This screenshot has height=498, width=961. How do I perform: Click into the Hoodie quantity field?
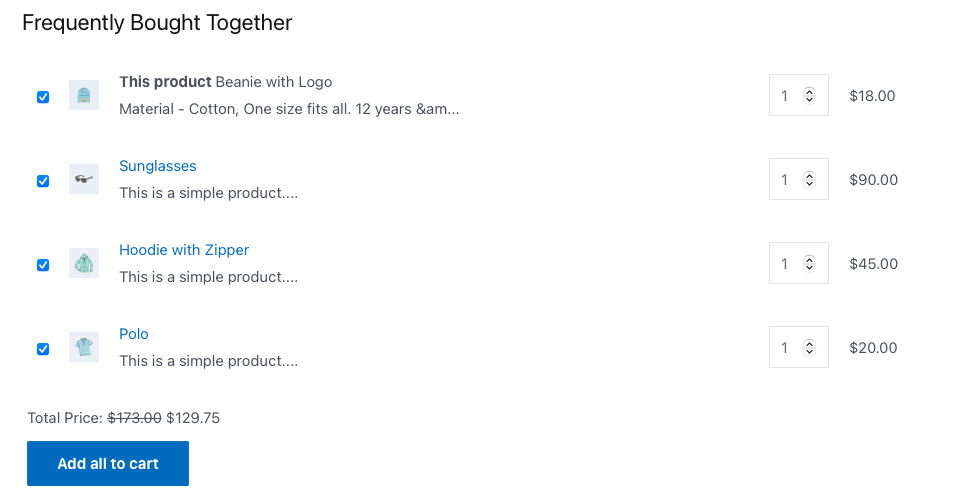(x=799, y=263)
